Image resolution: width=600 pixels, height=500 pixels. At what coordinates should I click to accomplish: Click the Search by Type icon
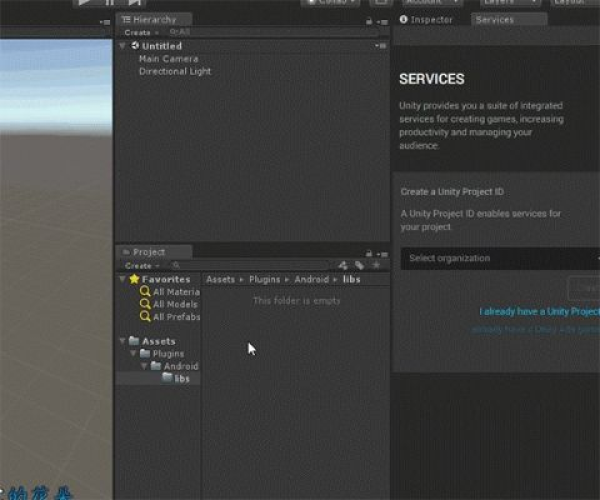coord(343,265)
